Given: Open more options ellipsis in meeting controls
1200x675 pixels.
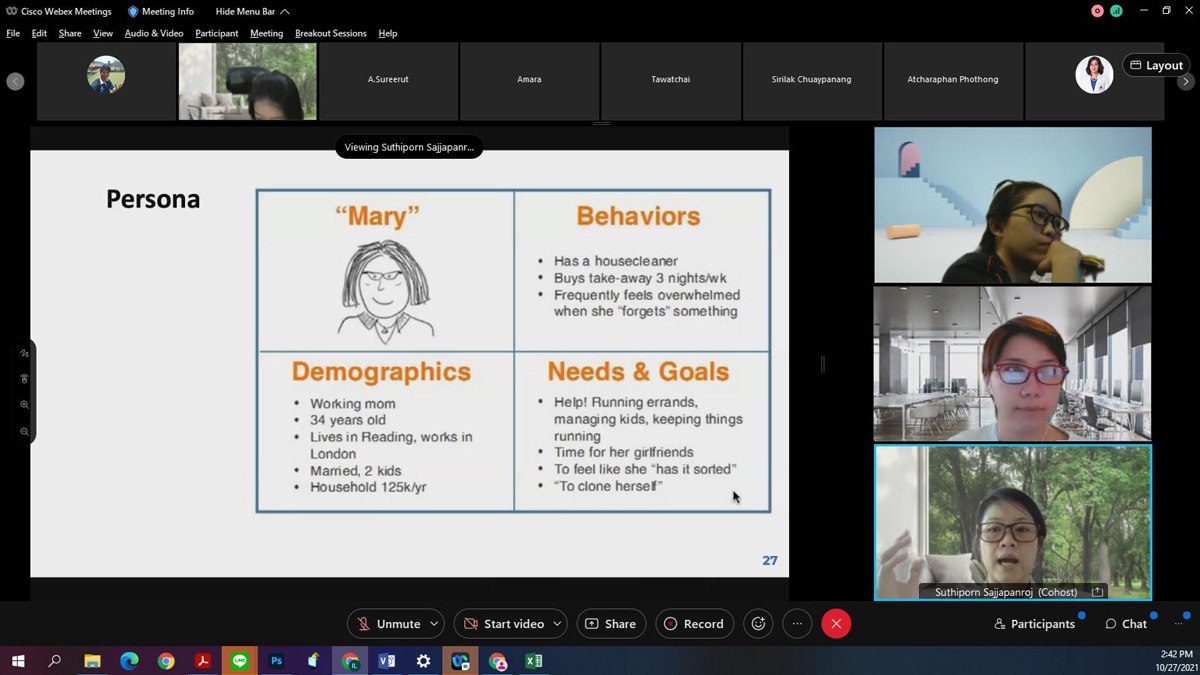Looking at the screenshot, I should (x=797, y=624).
